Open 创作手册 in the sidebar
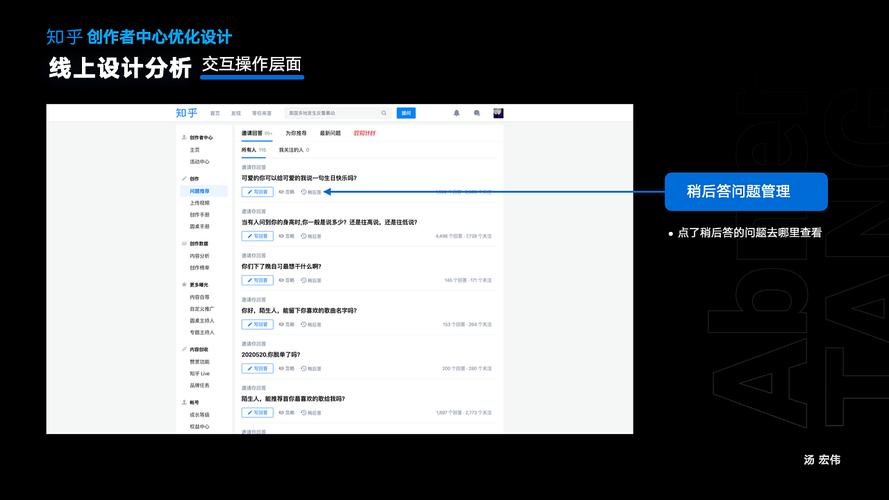The height and width of the screenshot is (500, 889). click(200, 215)
